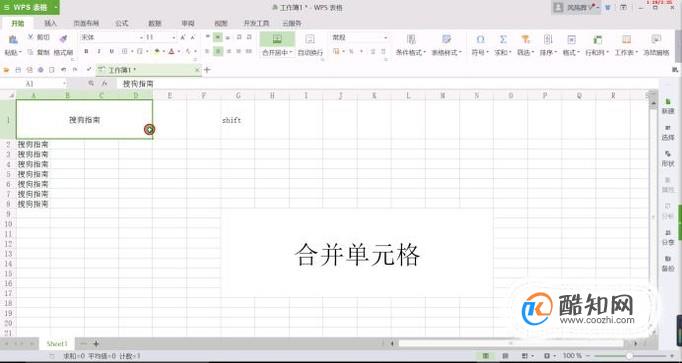Click the Paste (粘贴) icon
The width and height of the screenshot is (682, 363).
[x=13, y=40]
